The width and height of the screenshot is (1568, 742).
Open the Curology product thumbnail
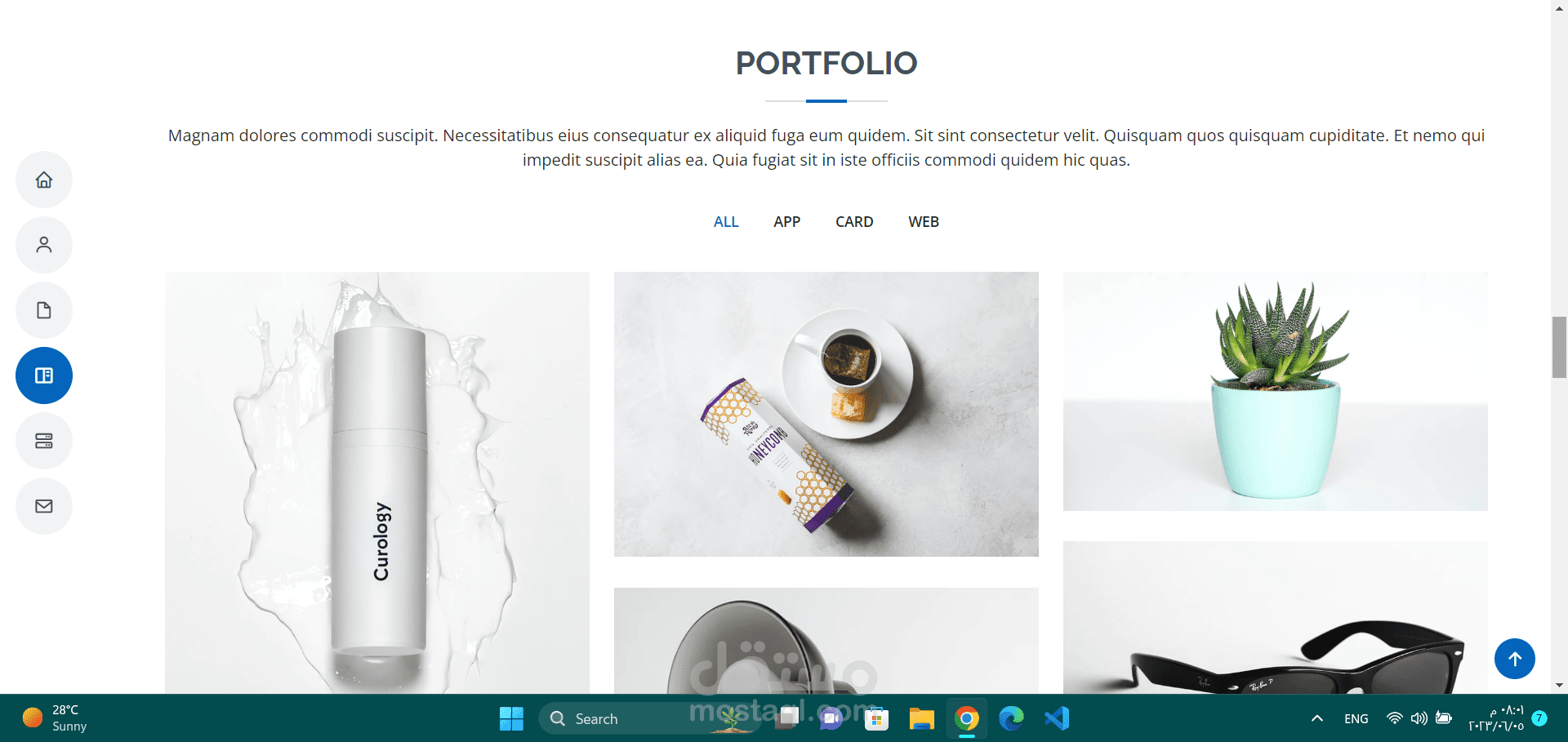pos(377,482)
